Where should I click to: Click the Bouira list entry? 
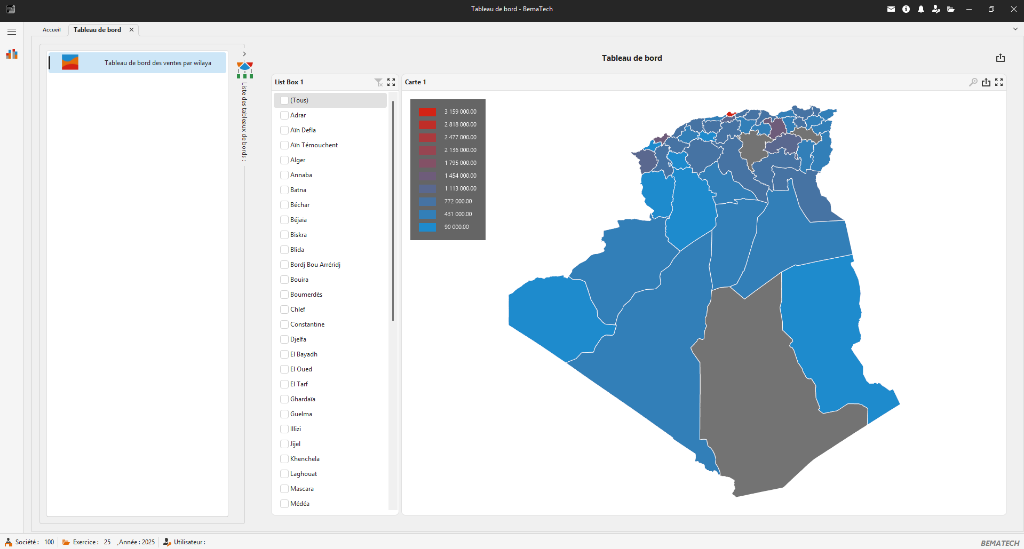(x=299, y=279)
